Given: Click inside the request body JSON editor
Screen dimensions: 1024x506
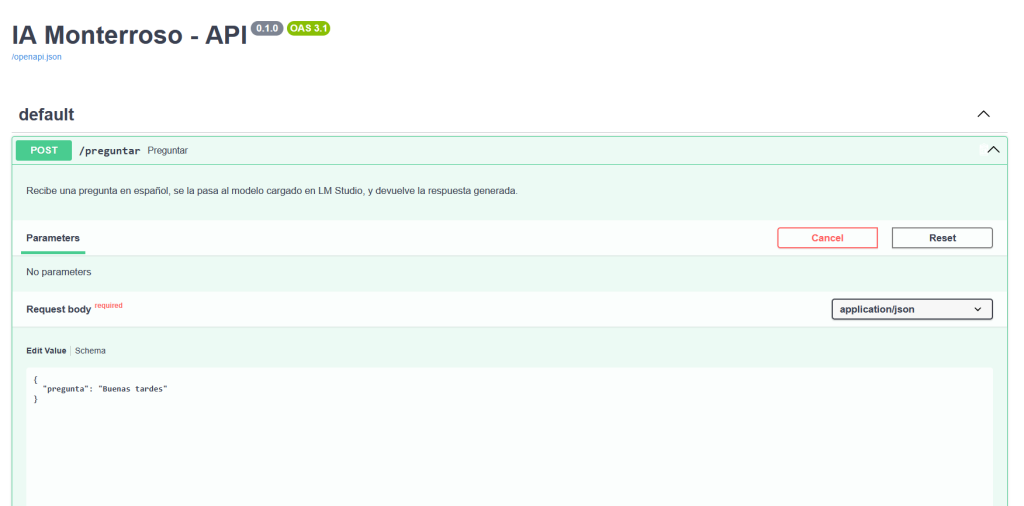Looking at the screenshot, I should 509,436.
